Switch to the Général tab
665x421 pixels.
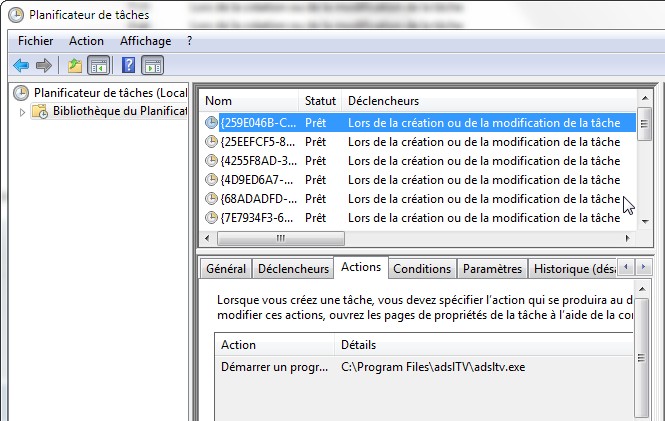pos(226,269)
